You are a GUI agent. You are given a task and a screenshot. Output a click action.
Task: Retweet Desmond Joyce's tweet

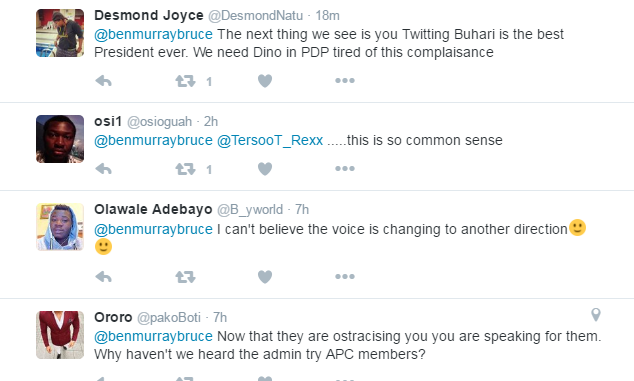(x=186, y=81)
